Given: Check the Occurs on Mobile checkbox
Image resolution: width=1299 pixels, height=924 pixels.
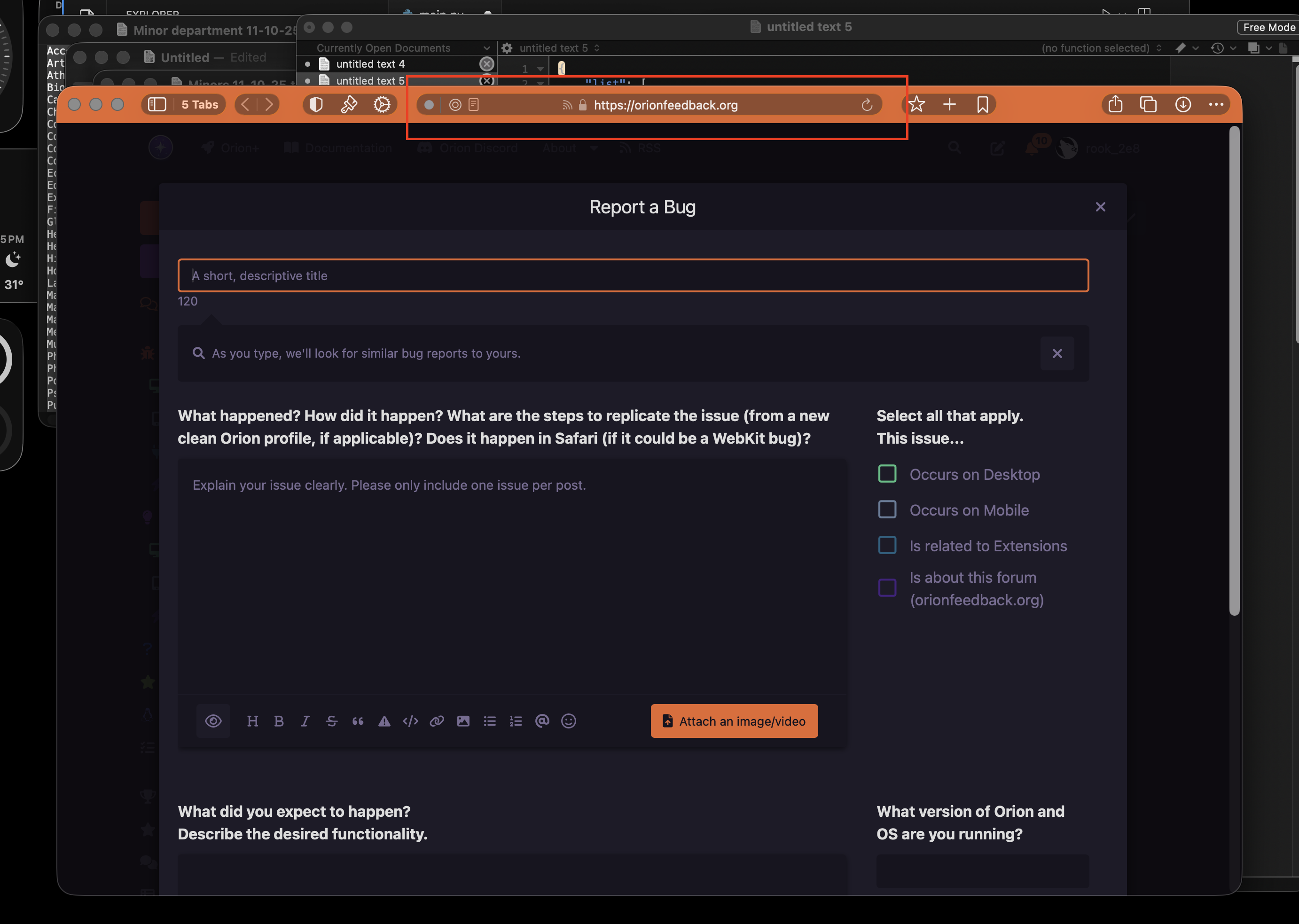Looking at the screenshot, I should [887, 510].
